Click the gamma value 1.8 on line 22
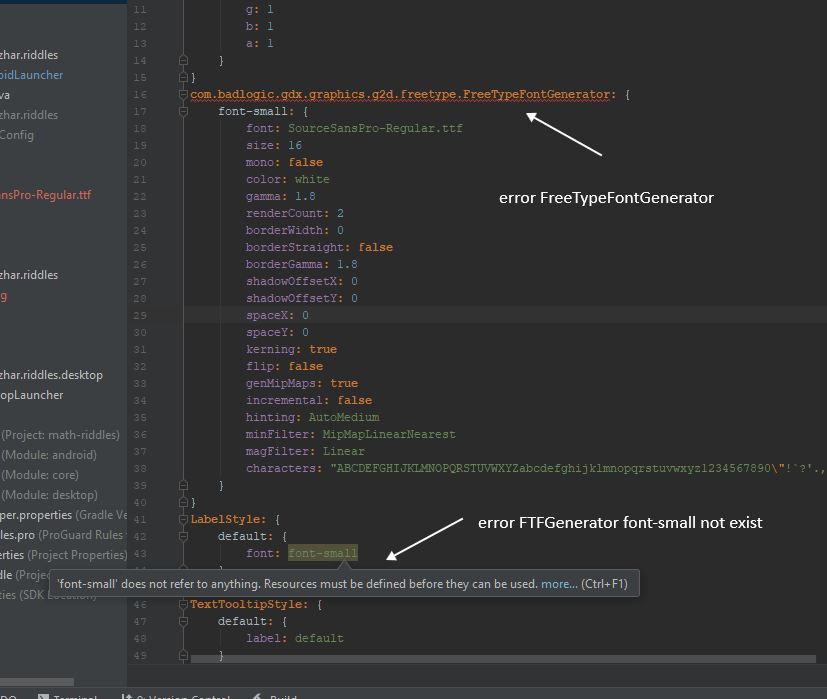The height and width of the screenshot is (699, 827). 305,196
